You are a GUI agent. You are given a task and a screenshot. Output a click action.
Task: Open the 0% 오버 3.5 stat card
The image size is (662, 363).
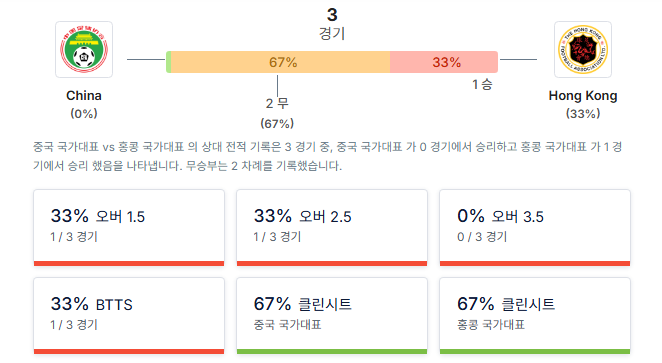(x=535, y=228)
